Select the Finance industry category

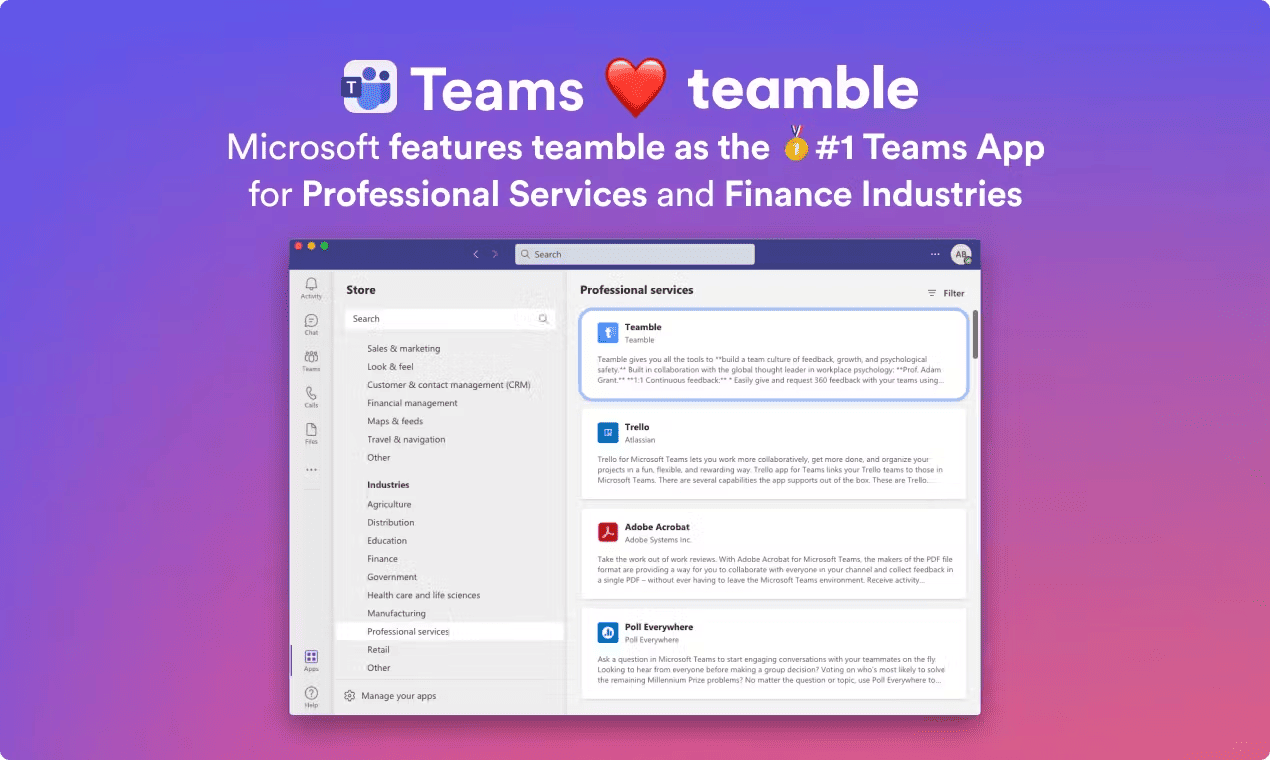click(x=382, y=559)
